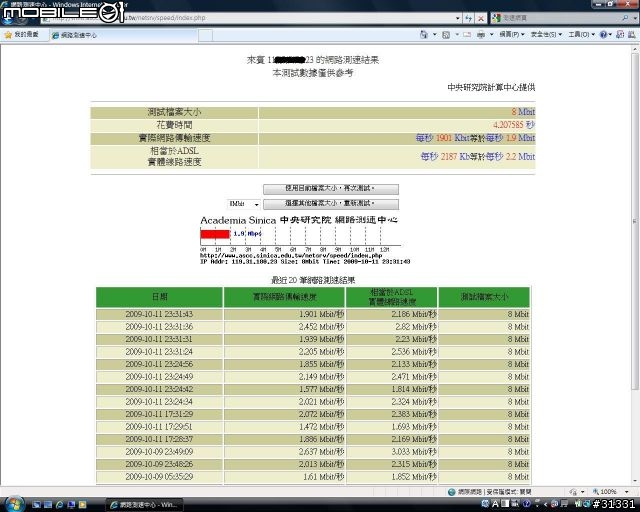Open the Page (網頁) menu
The height and width of the screenshot is (512, 640).
pyautogui.click(x=512, y=35)
